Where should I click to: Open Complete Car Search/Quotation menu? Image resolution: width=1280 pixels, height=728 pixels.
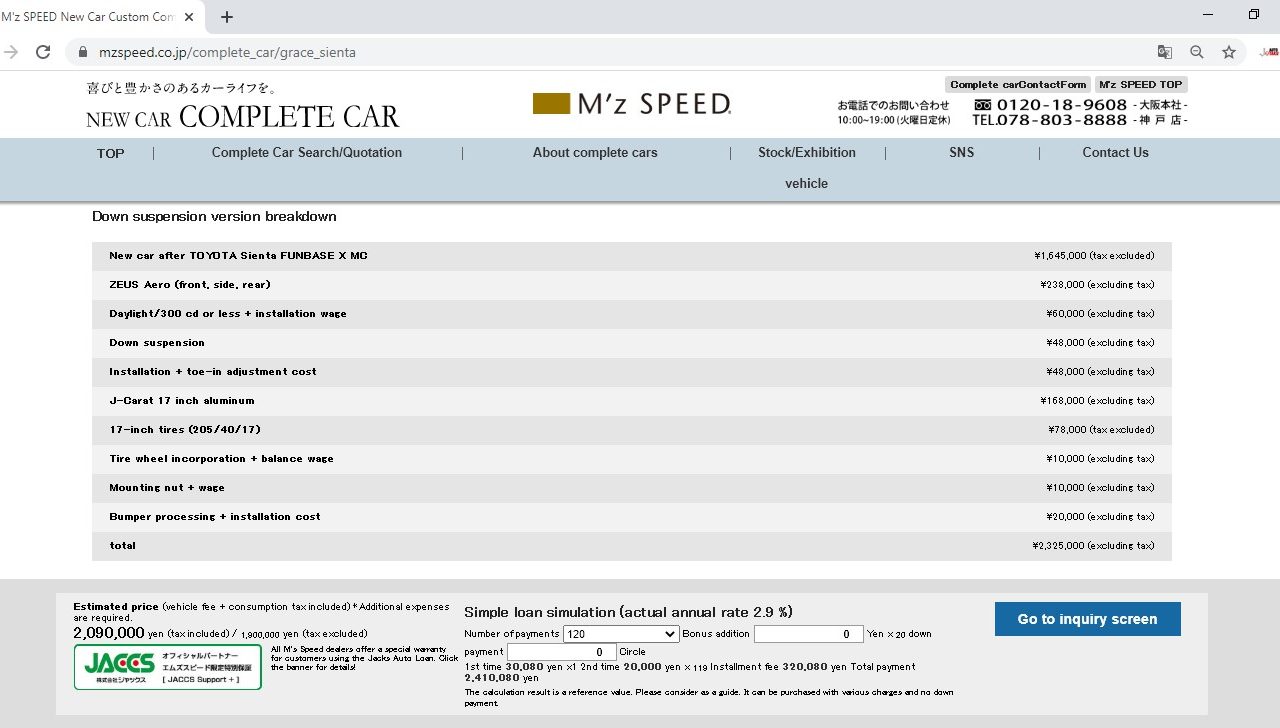point(307,153)
